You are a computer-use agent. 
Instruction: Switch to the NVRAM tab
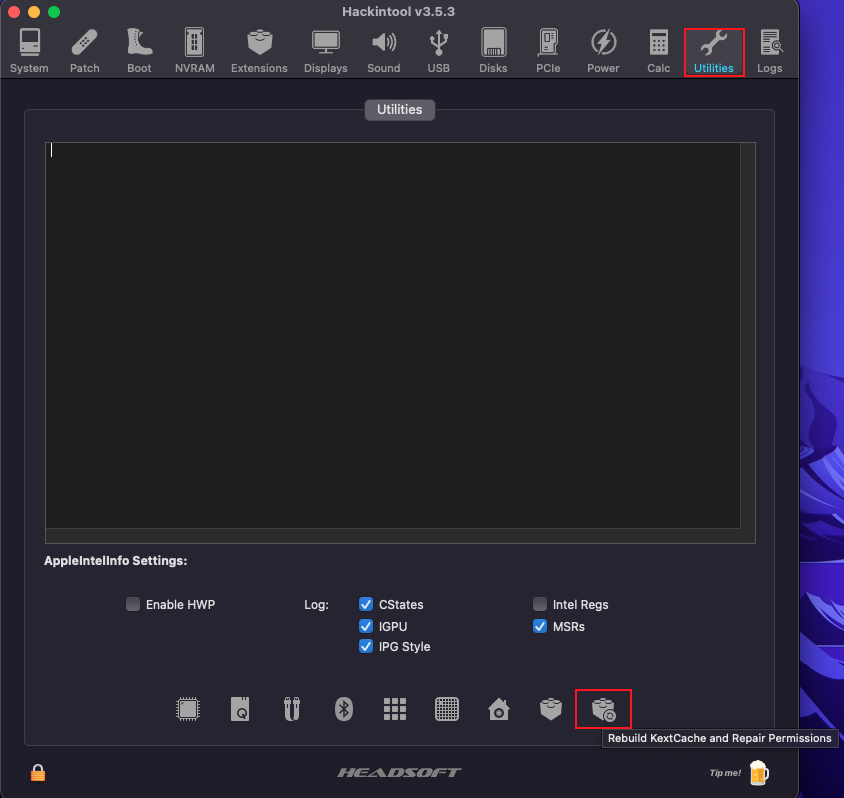(195, 50)
